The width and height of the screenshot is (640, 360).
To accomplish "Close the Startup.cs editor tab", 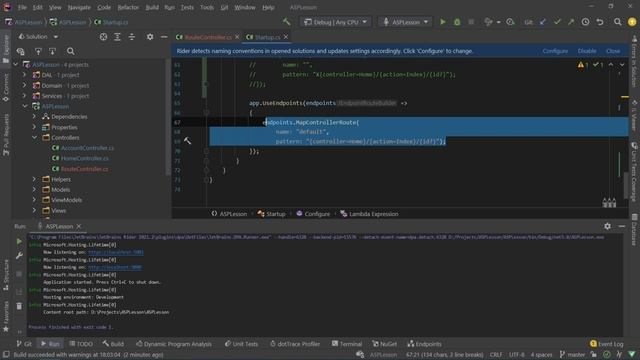I will [286, 37].
